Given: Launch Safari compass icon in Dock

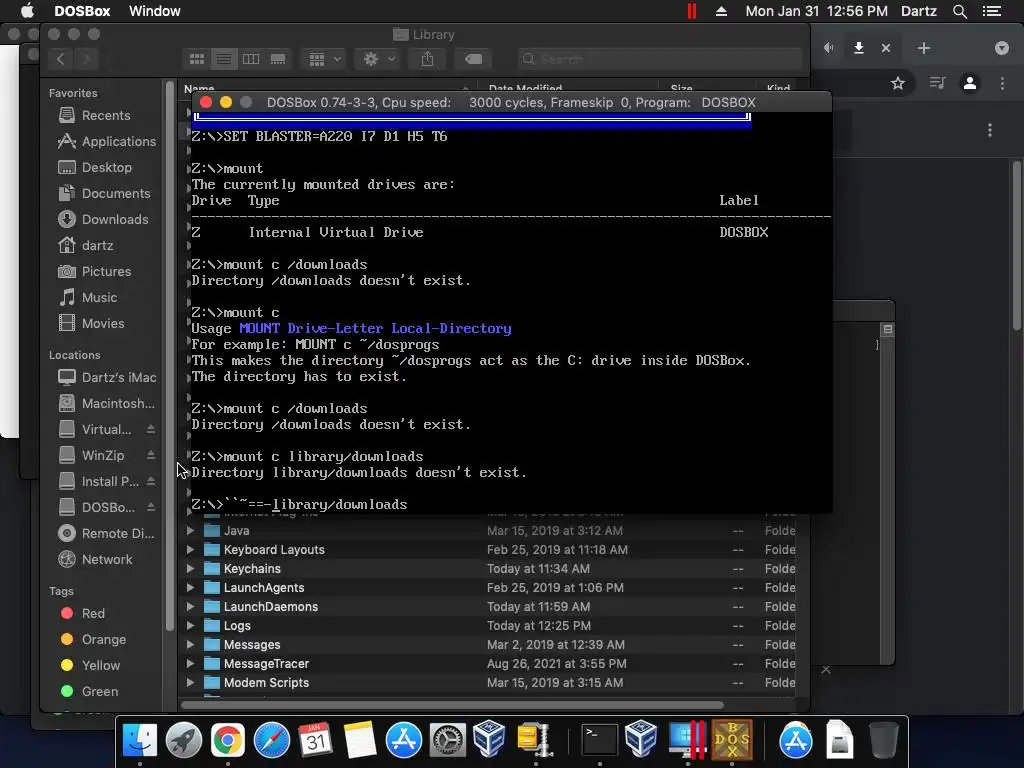Looking at the screenshot, I should pos(272,740).
